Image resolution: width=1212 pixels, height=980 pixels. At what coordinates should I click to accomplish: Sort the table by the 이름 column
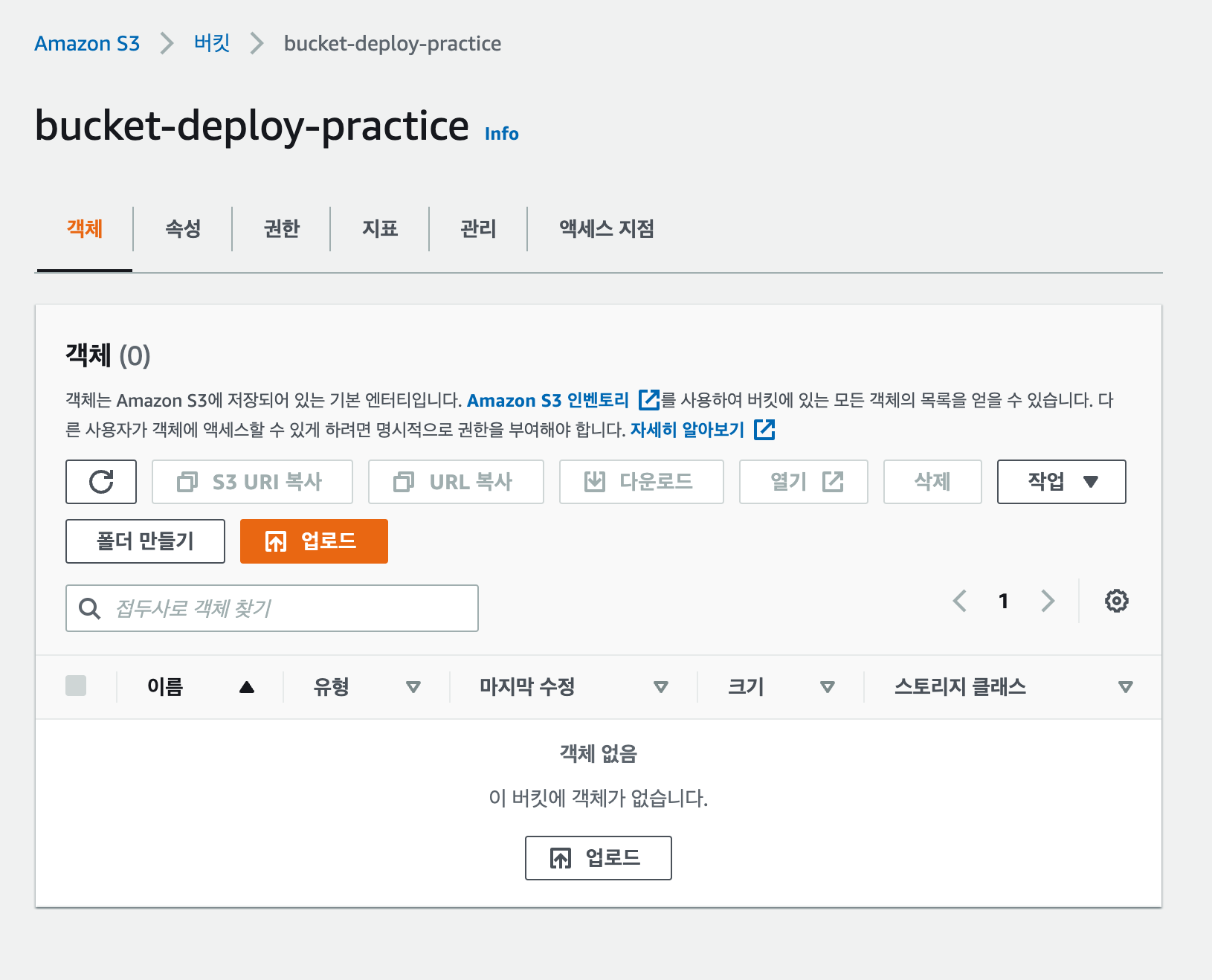(x=201, y=687)
